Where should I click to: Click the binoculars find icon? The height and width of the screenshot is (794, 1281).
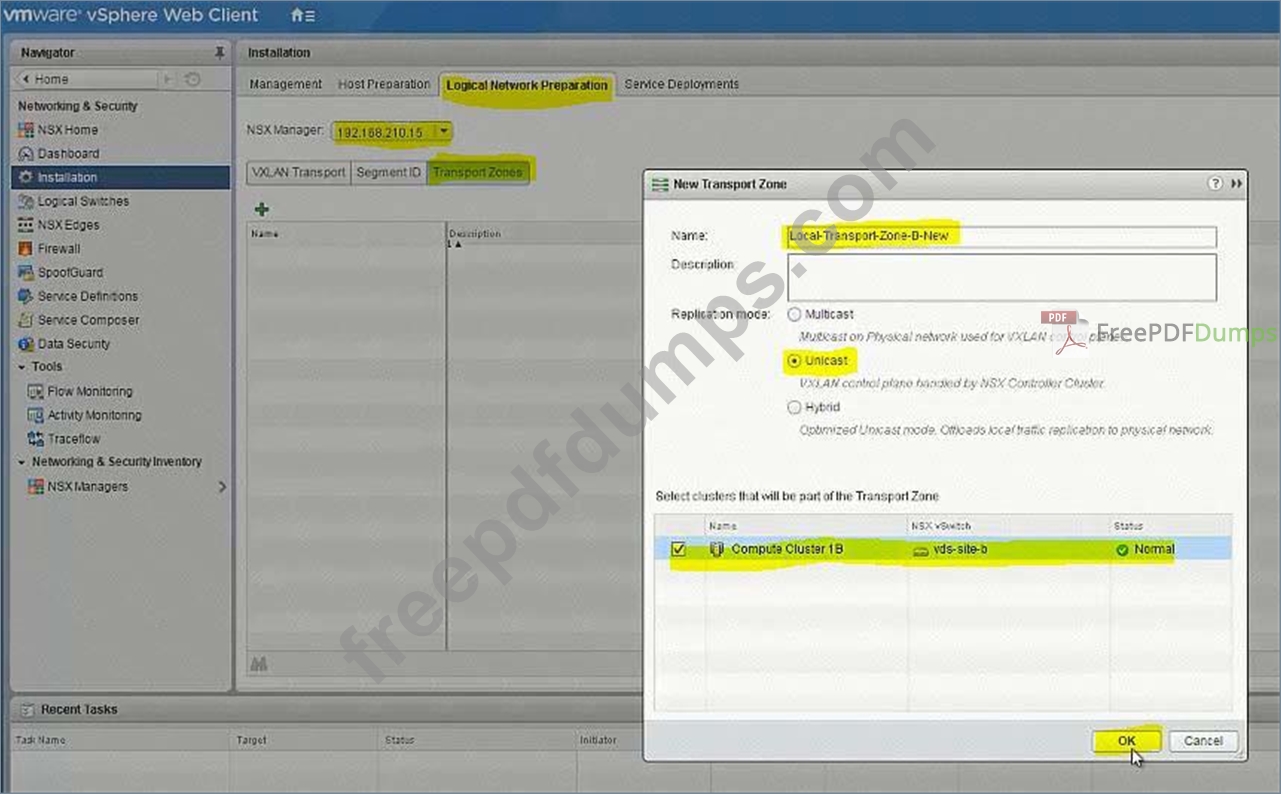(259, 664)
